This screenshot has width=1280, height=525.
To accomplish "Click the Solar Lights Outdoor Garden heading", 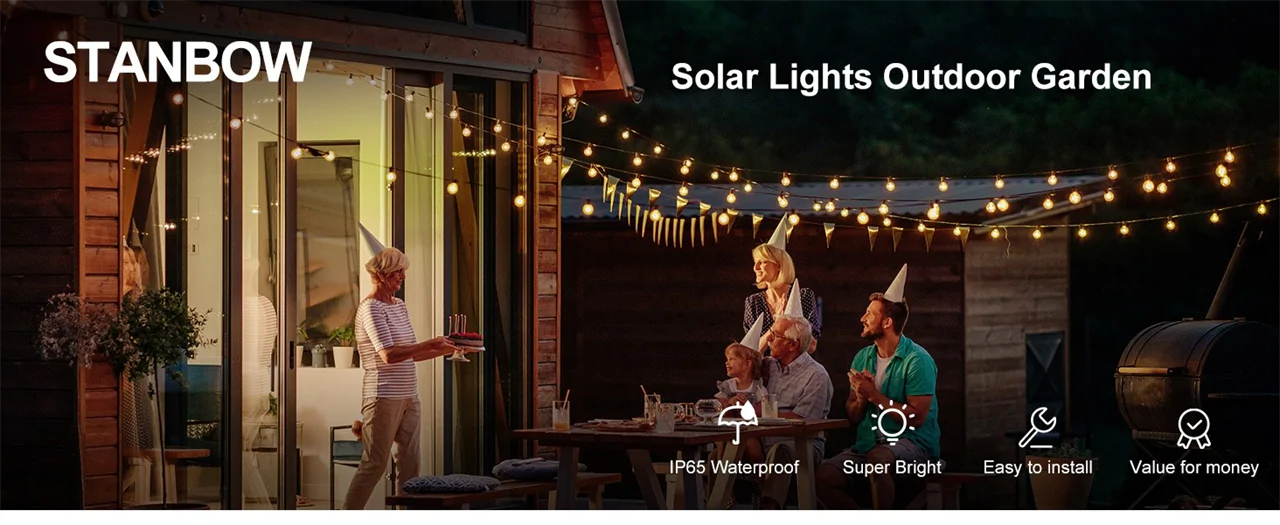I will tap(911, 77).
